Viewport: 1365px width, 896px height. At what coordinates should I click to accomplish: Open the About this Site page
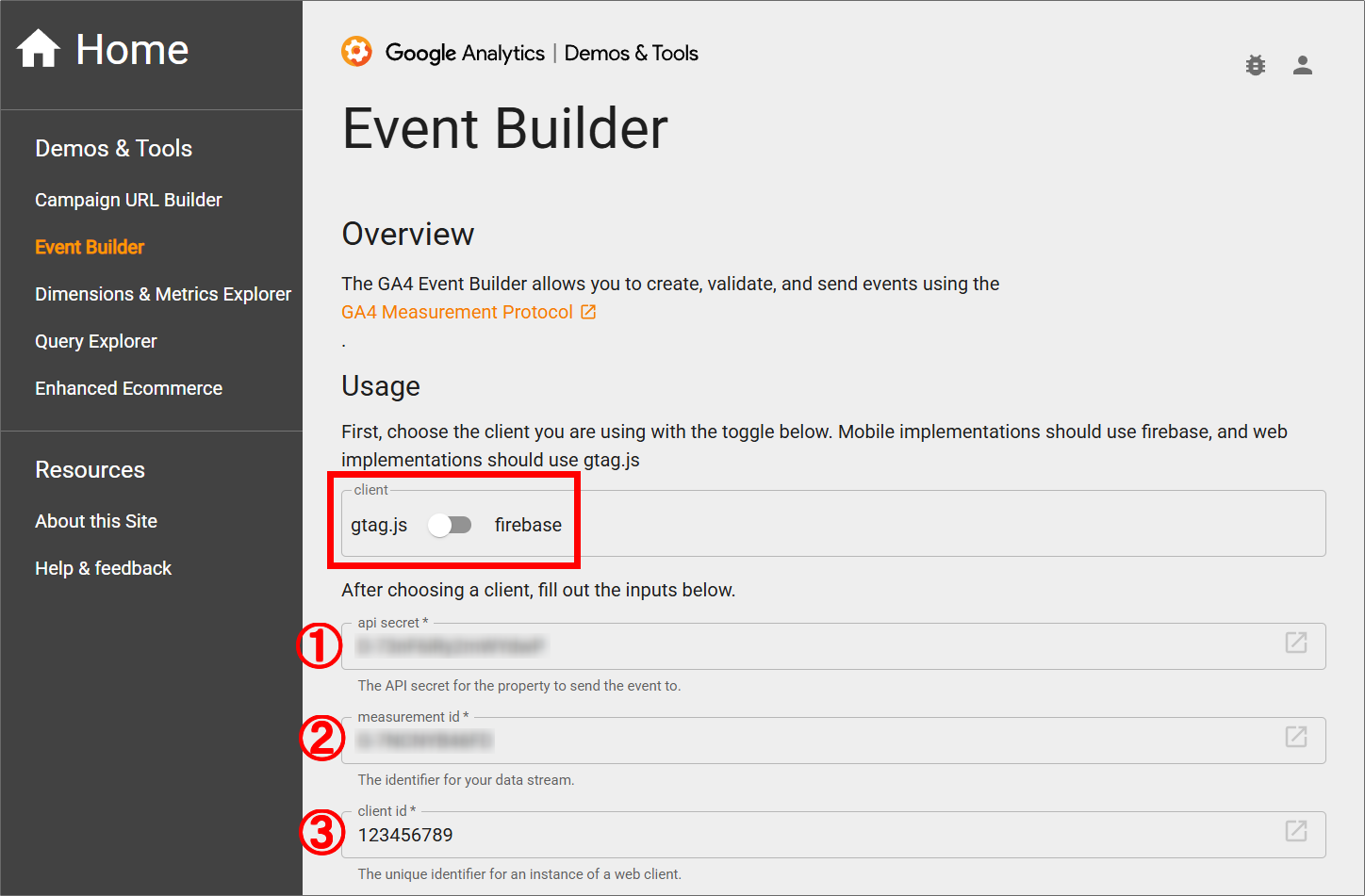pos(96,521)
